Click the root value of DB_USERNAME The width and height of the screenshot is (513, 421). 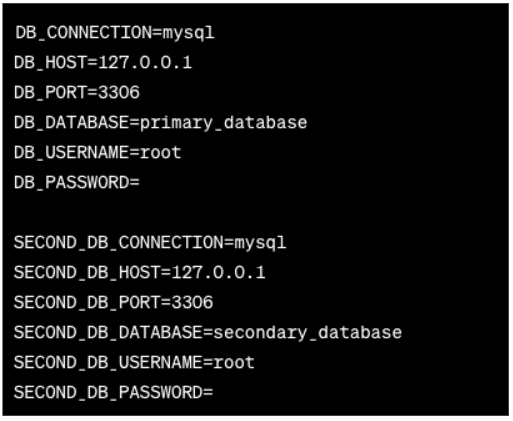tap(160, 153)
